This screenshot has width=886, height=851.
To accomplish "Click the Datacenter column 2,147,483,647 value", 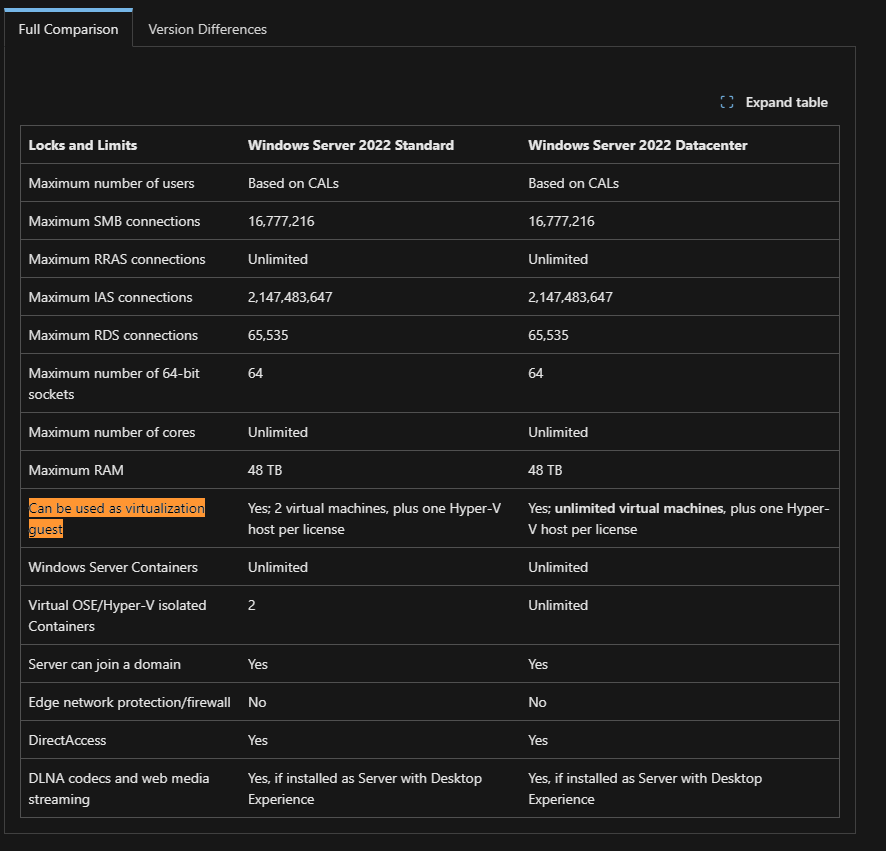I will [570, 297].
